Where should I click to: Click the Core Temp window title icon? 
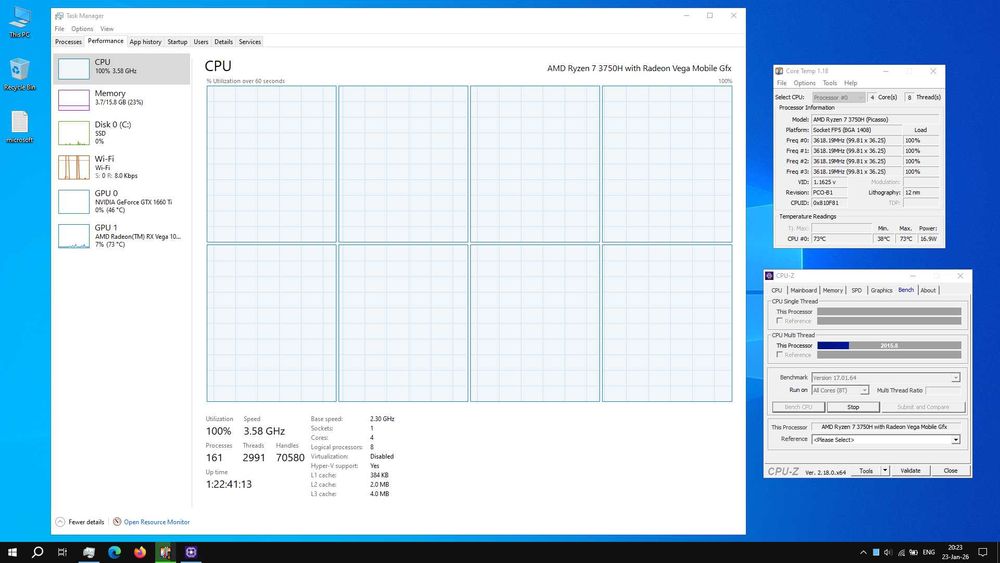[x=779, y=71]
